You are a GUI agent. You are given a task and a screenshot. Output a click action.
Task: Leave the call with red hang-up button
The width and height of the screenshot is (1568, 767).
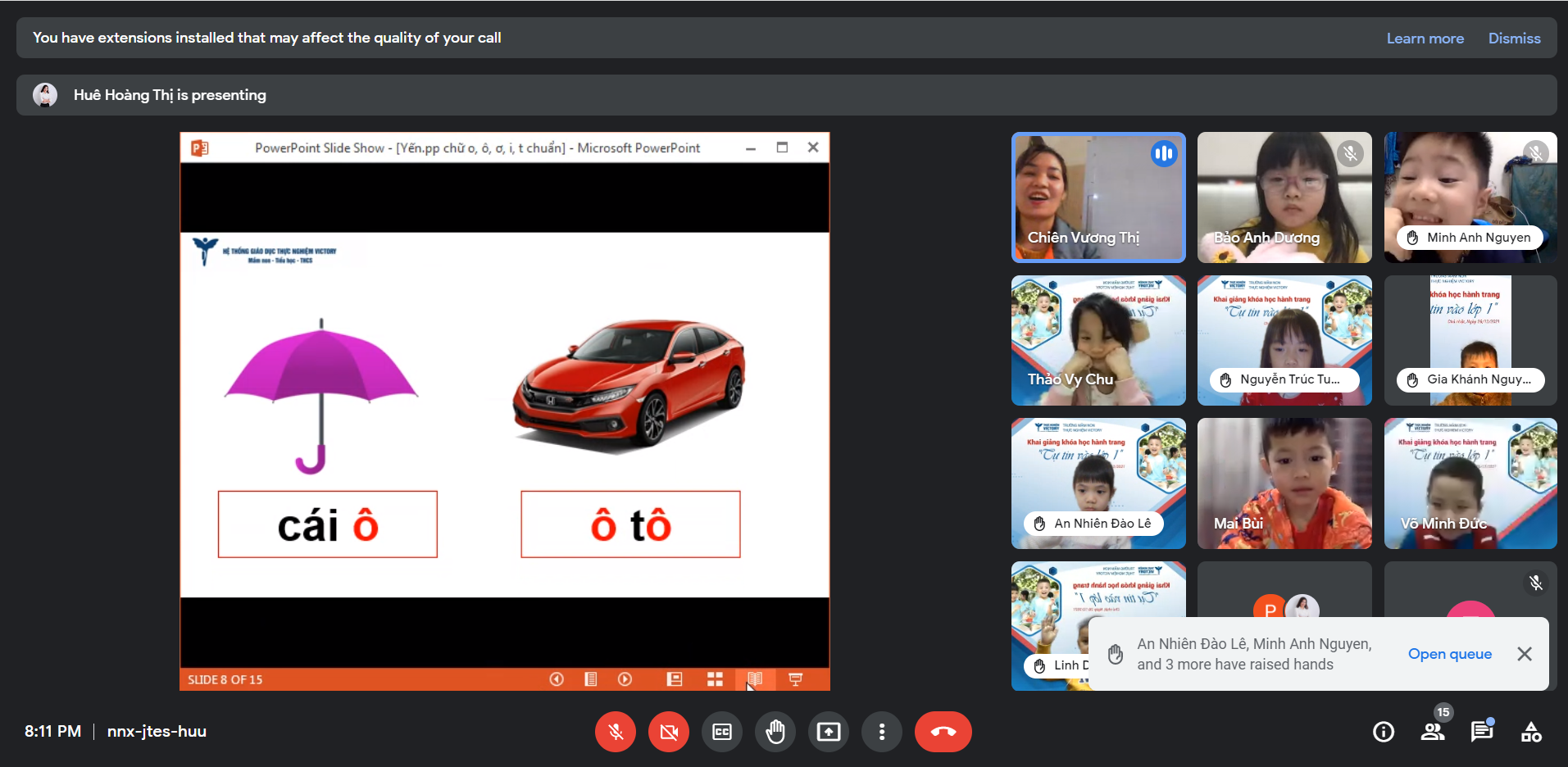pyautogui.click(x=943, y=732)
